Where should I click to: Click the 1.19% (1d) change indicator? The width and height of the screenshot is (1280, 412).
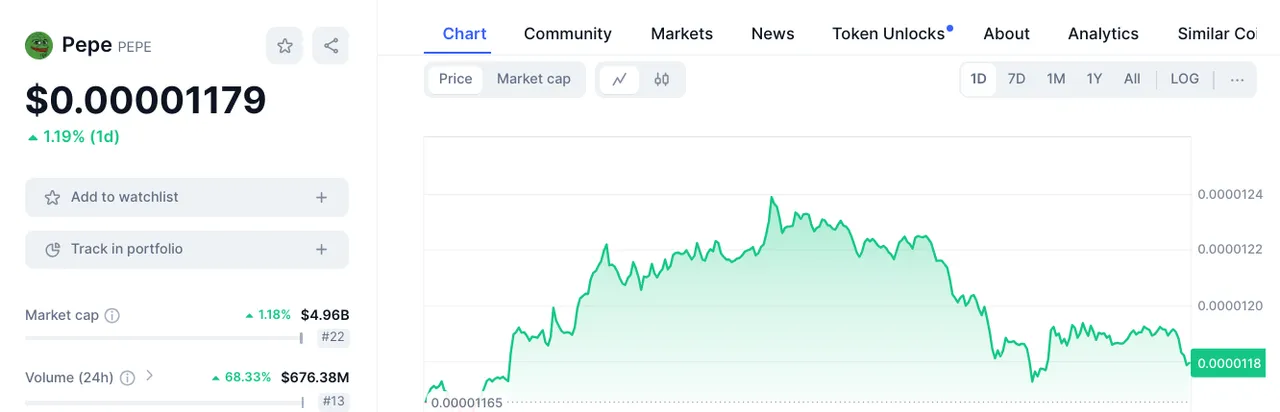(x=73, y=137)
